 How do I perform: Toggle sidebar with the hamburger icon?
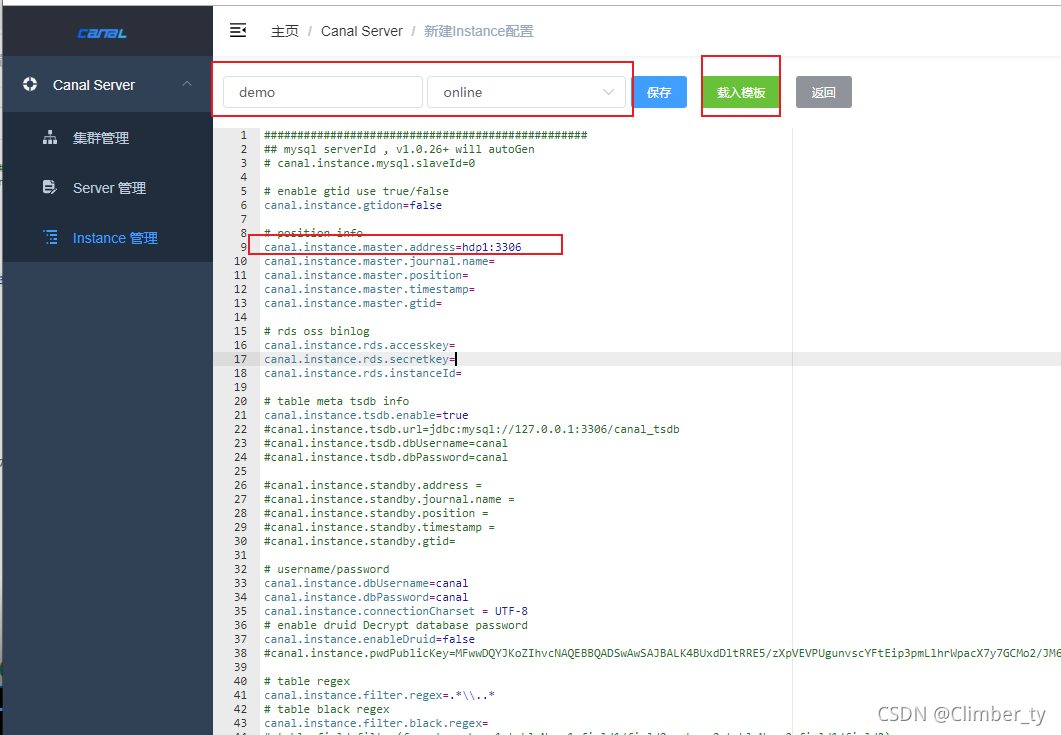(x=238, y=30)
